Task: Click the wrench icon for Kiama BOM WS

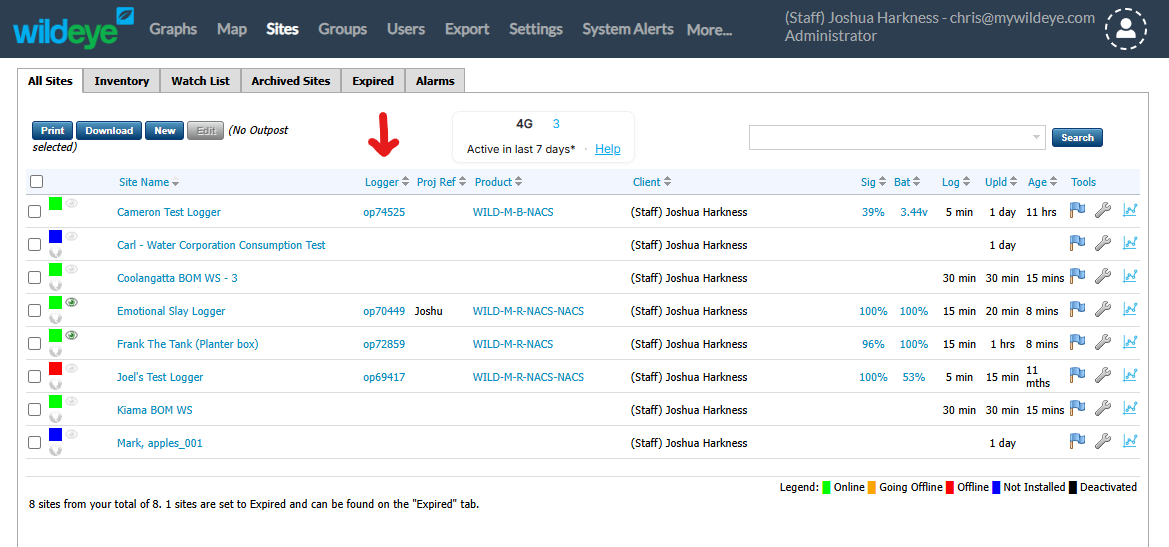Action: [x=1103, y=409]
